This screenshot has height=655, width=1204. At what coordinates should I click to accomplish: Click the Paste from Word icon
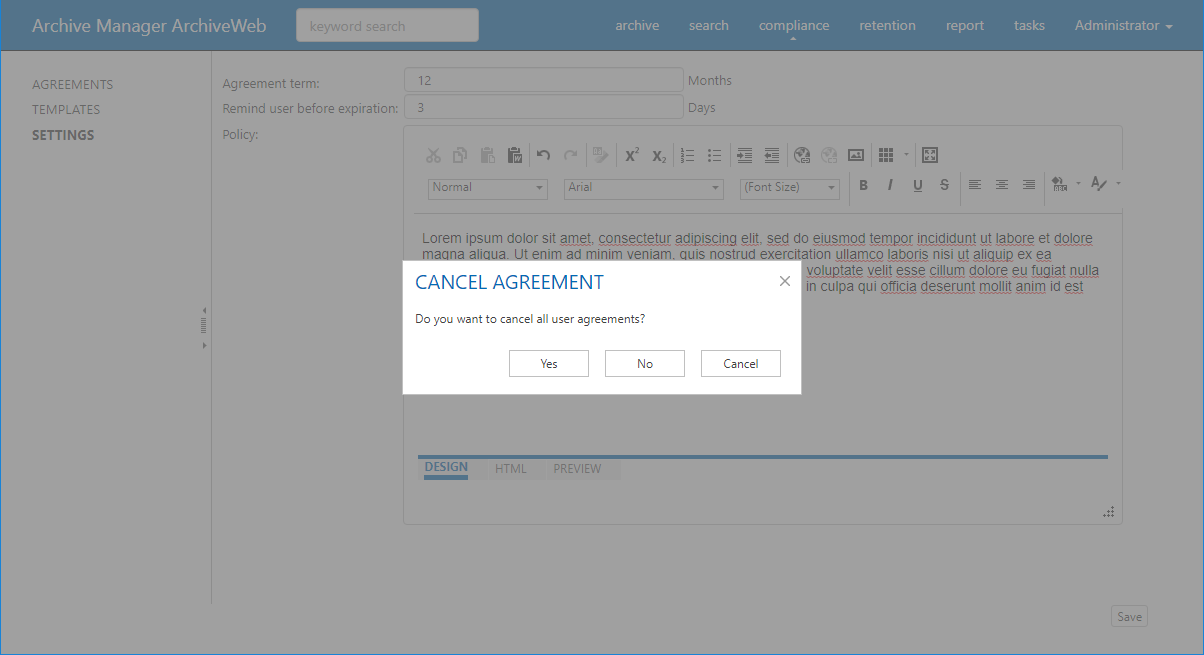click(x=515, y=155)
